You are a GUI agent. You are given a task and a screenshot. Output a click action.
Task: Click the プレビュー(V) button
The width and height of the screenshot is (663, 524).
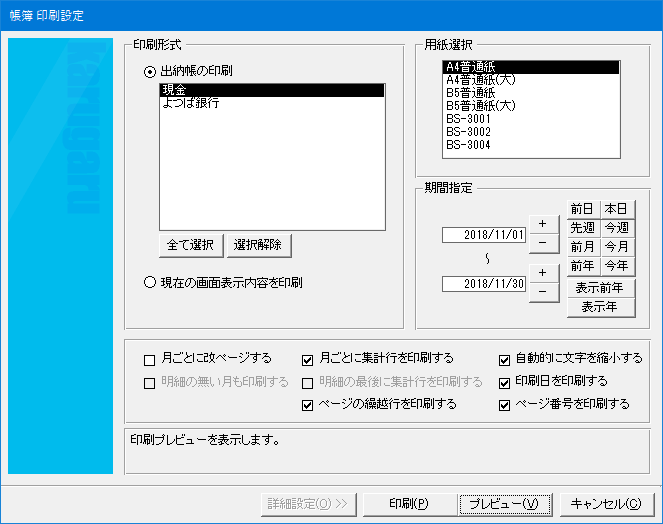point(505,504)
